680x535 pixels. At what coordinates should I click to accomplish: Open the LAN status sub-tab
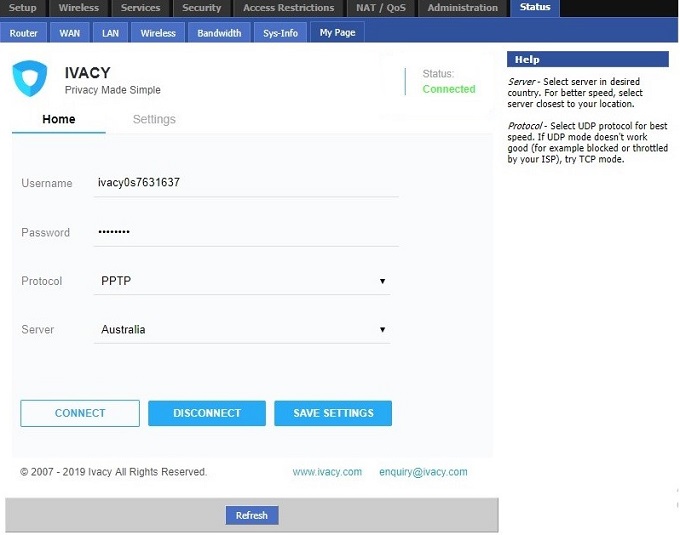pyautogui.click(x=110, y=33)
